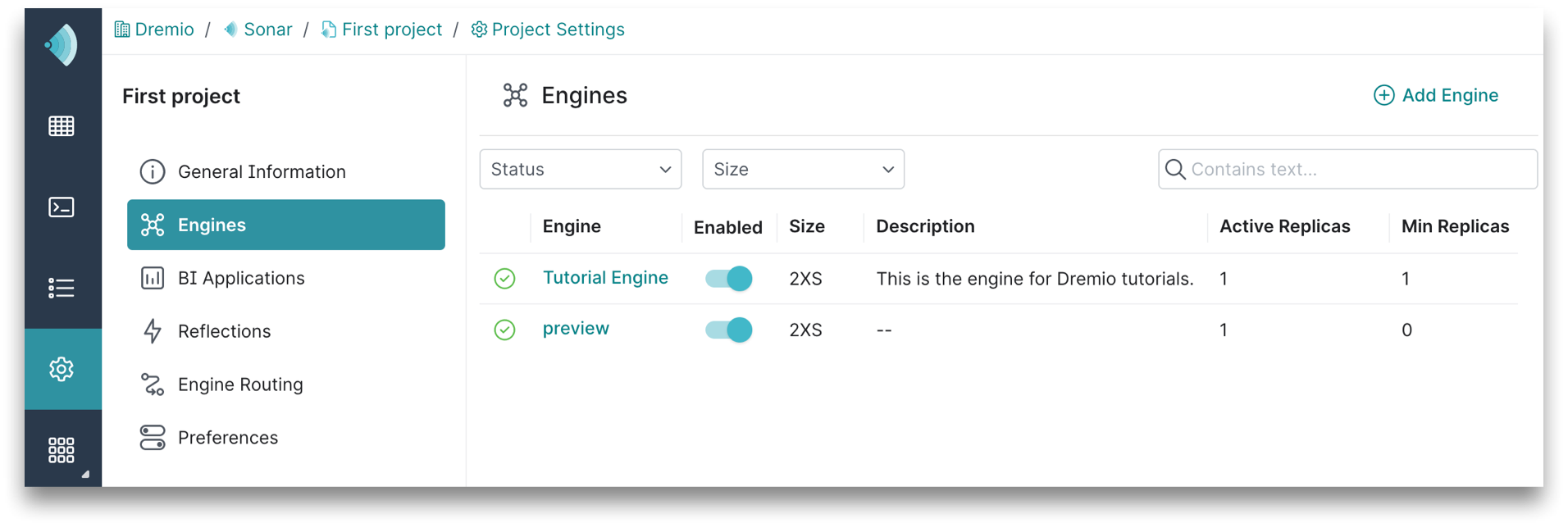The image size is (1568, 528).
Task: Click Tutorial Engine green status check icon
Action: click(x=505, y=279)
